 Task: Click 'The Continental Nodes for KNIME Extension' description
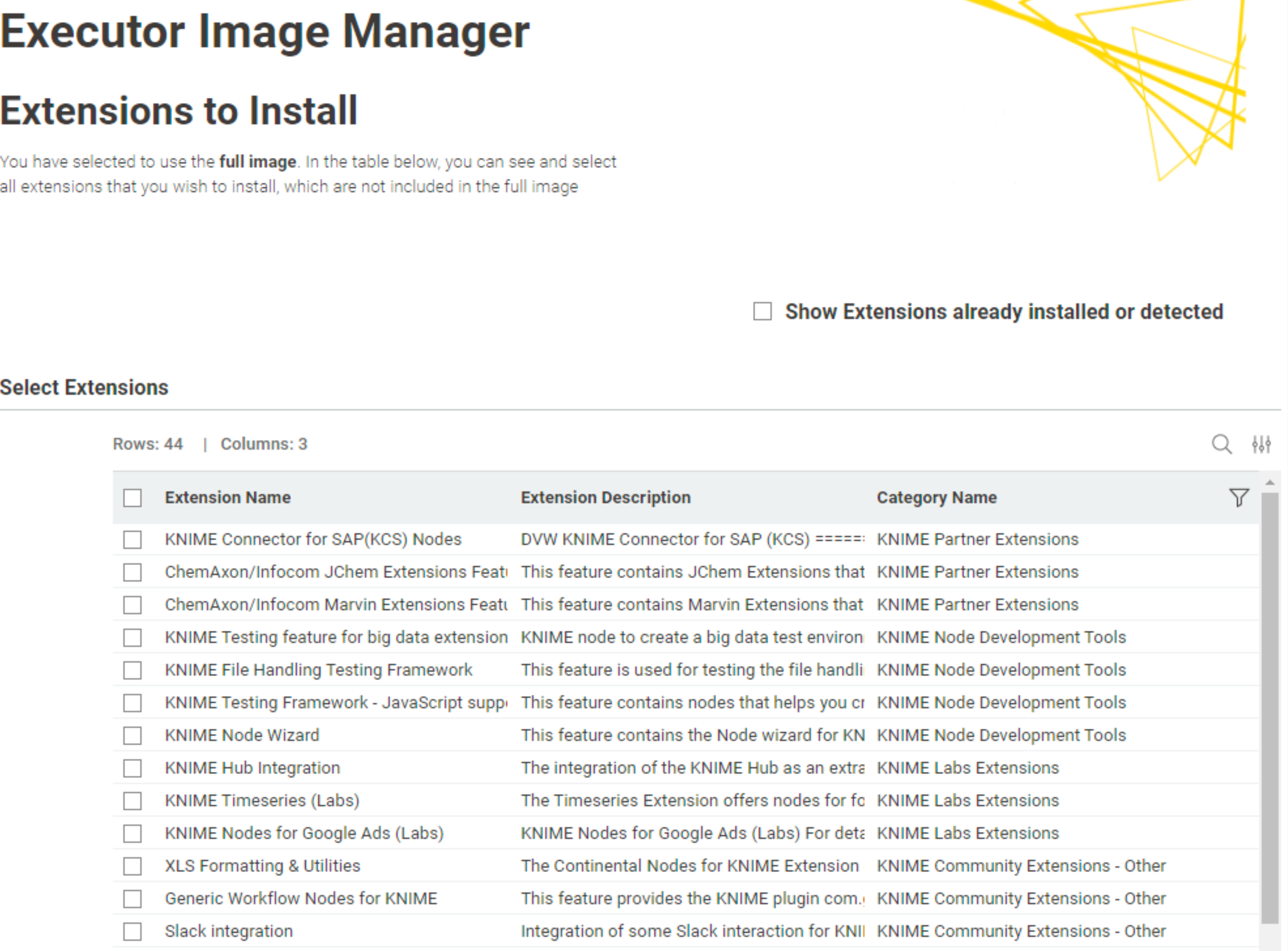tap(690, 866)
